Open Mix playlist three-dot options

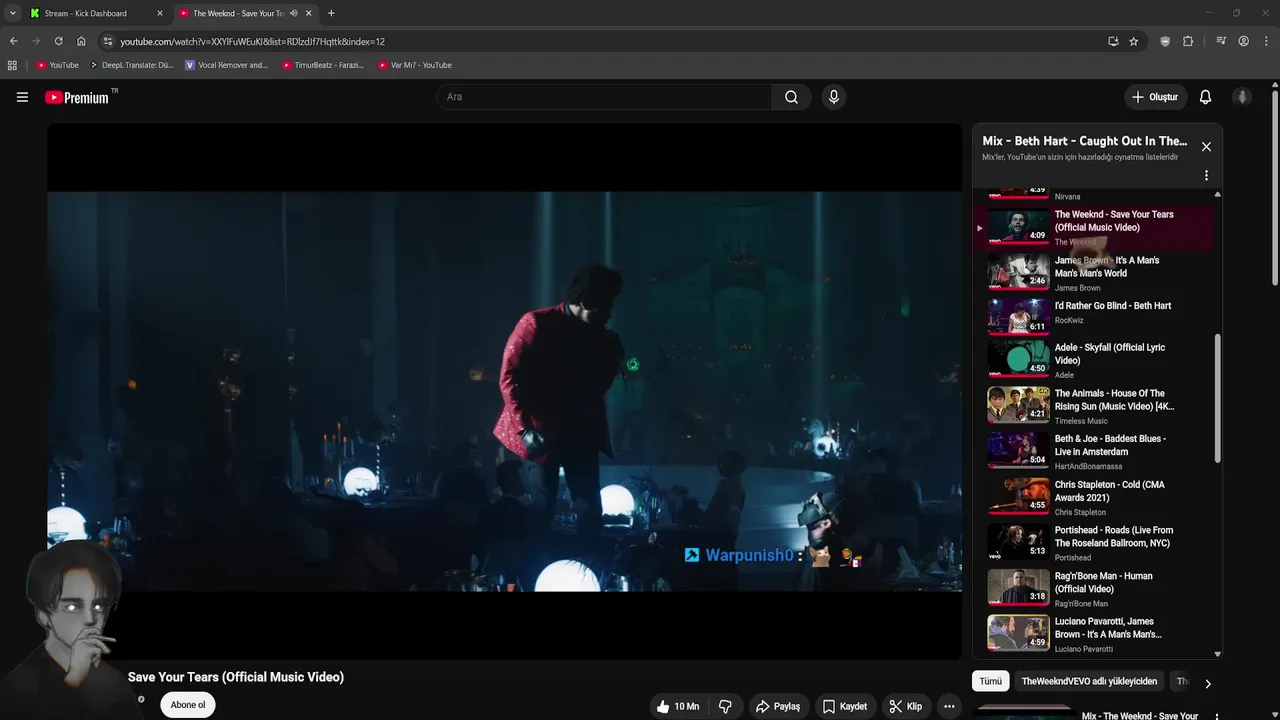[x=1206, y=175]
